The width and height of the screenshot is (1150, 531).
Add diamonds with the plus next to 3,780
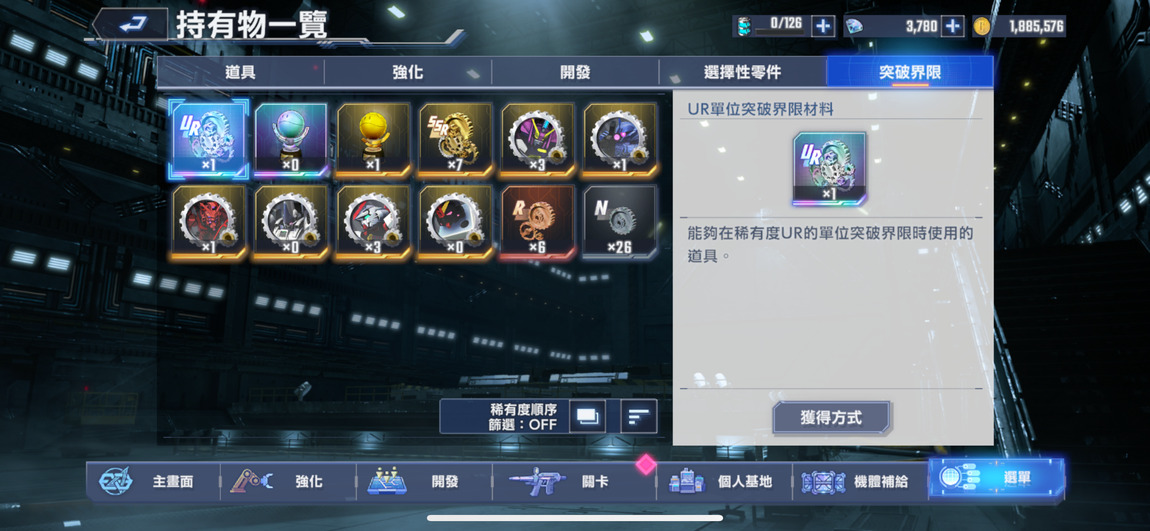click(x=952, y=26)
